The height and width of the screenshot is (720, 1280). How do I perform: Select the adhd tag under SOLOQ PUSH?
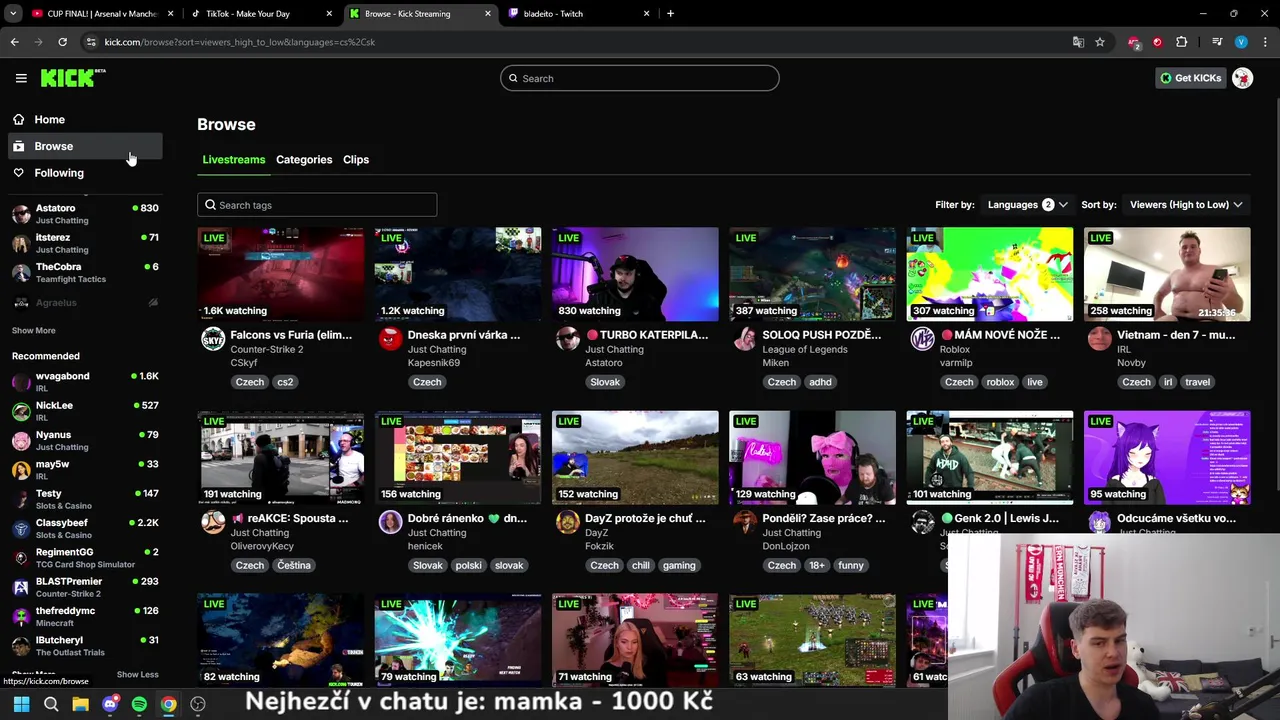(820, 382)
